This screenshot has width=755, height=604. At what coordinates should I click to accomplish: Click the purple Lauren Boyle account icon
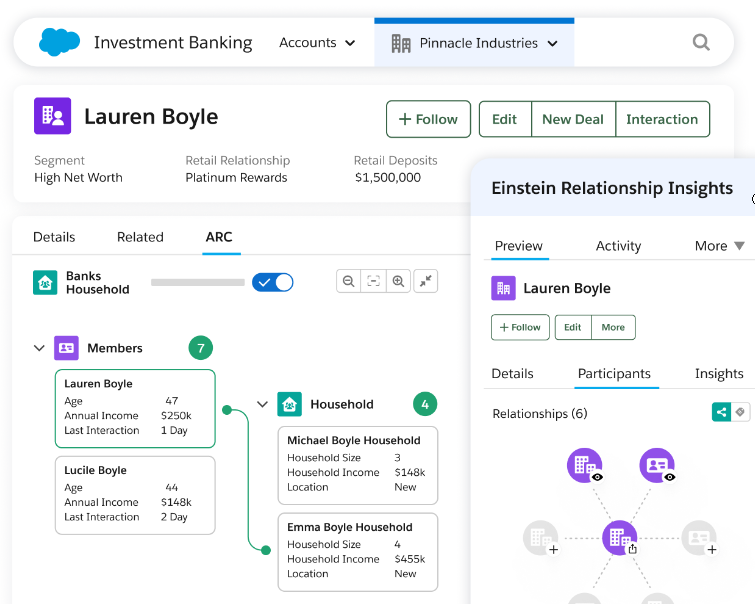tap(52, 116)
